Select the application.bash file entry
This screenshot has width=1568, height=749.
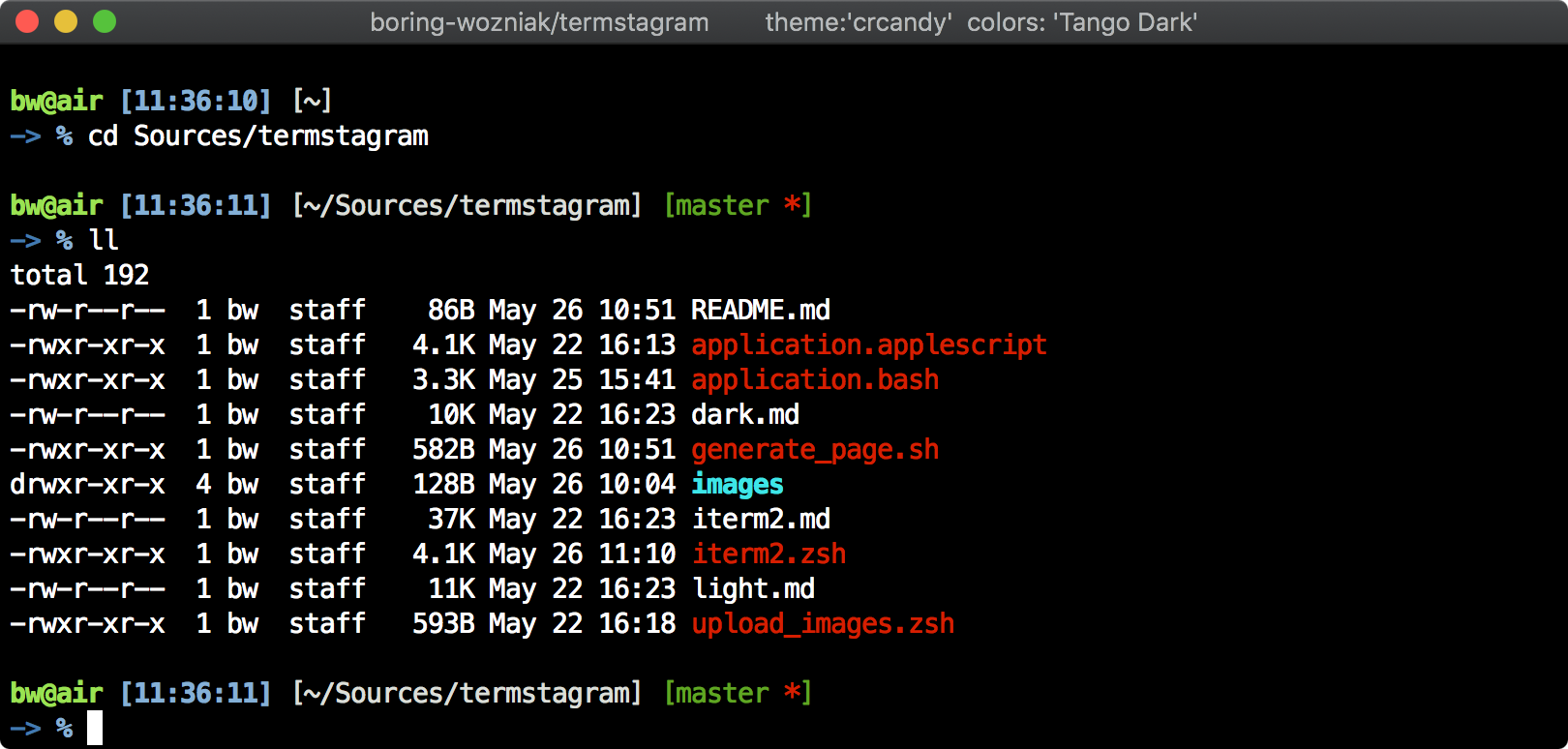coord(815,379)
